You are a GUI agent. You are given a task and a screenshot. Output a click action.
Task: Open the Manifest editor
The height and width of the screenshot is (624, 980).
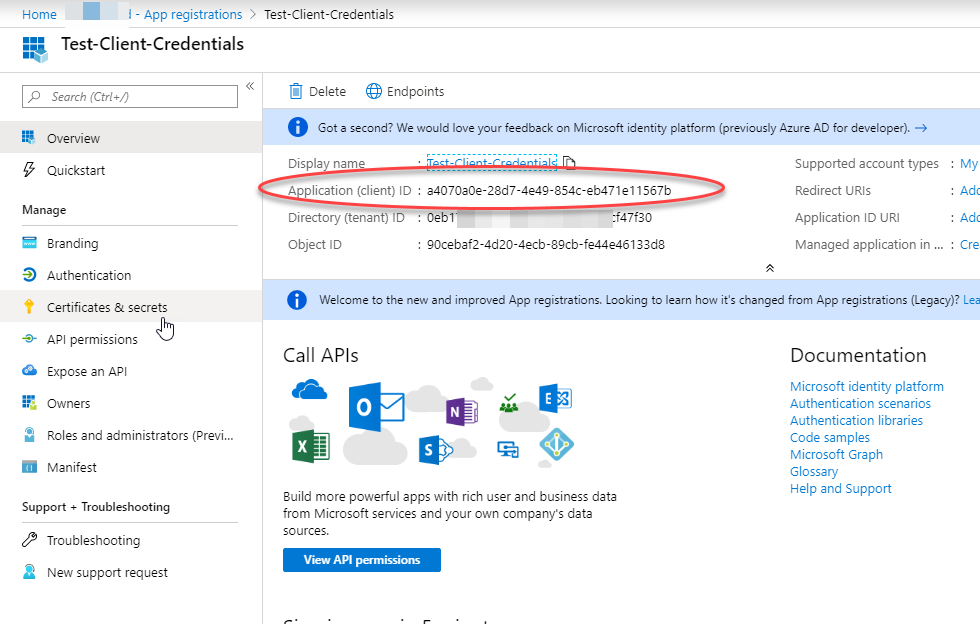pyautogui.click(x=131, y=466)
